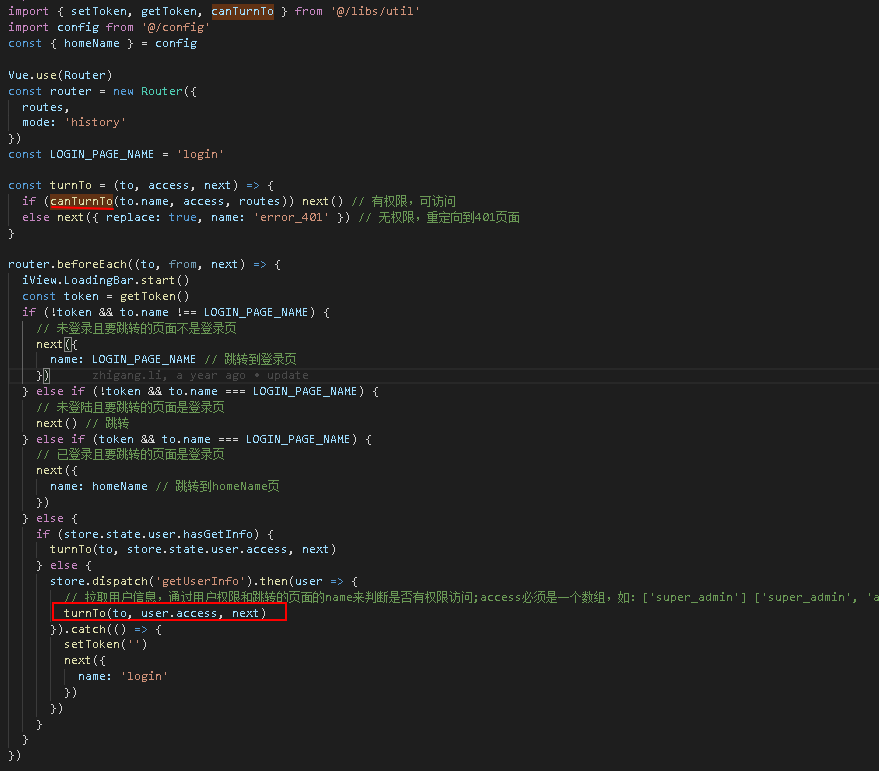
Task: Click the Vue.use(Router) line
Action: coord(61,75)
